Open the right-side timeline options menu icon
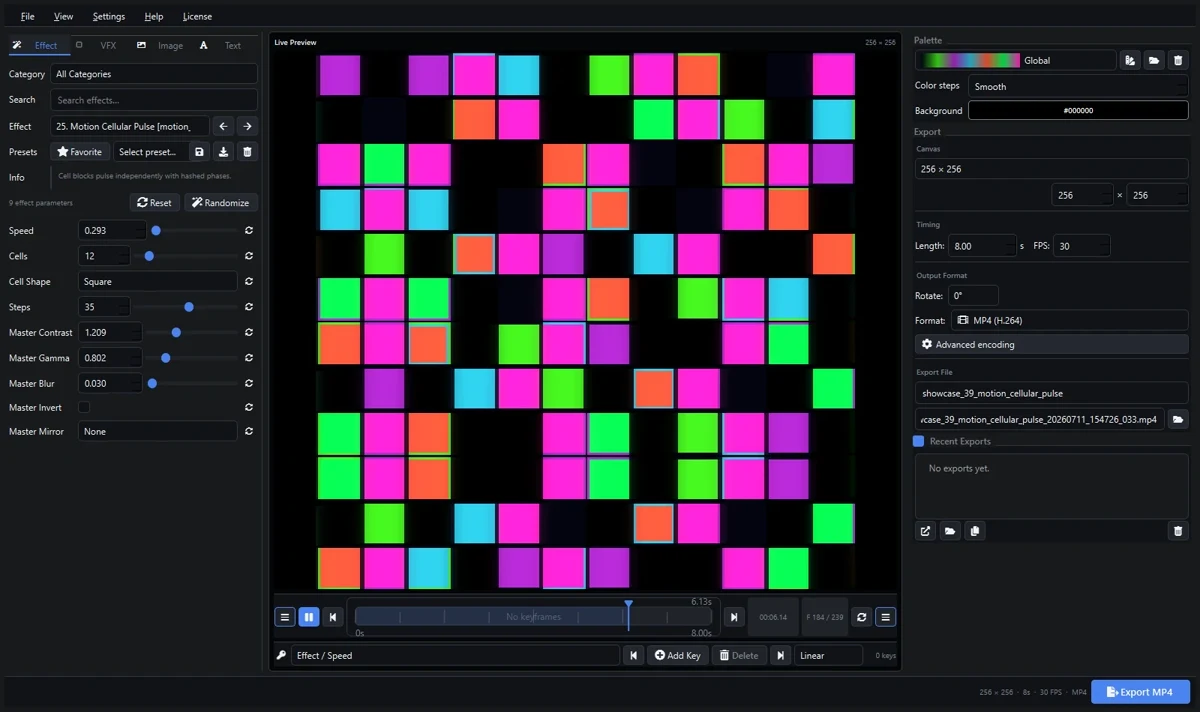 [885, 617]
